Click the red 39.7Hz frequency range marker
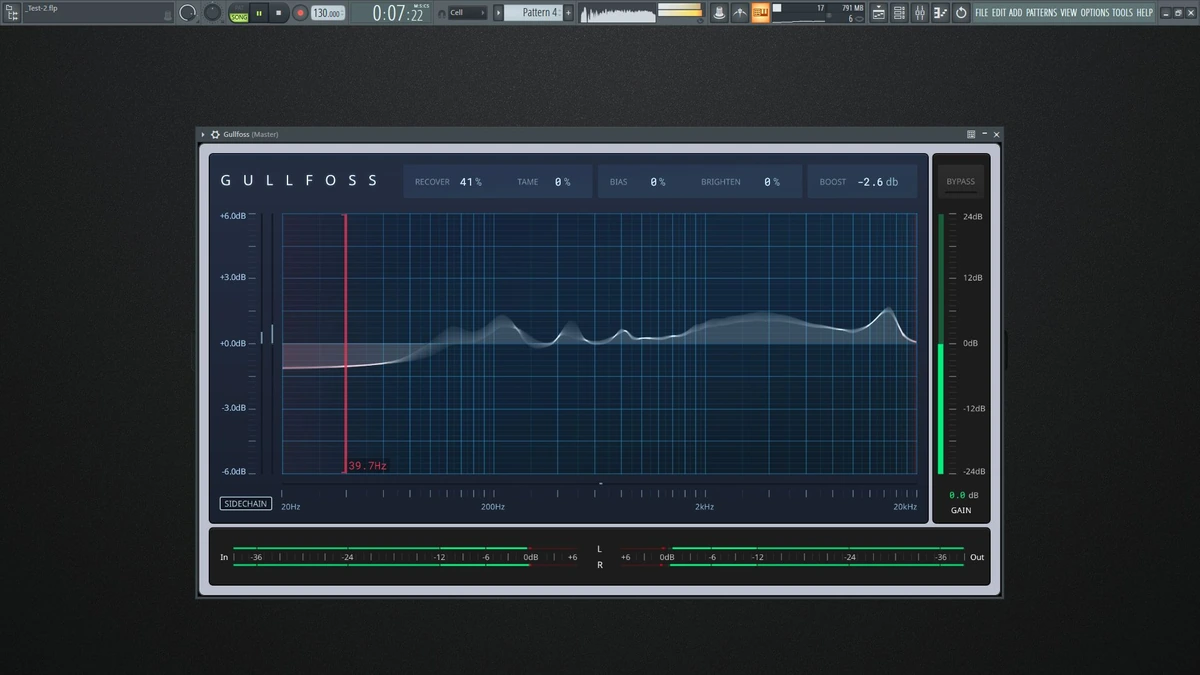This screenshot has height=675, width=1200. point(346,342)
